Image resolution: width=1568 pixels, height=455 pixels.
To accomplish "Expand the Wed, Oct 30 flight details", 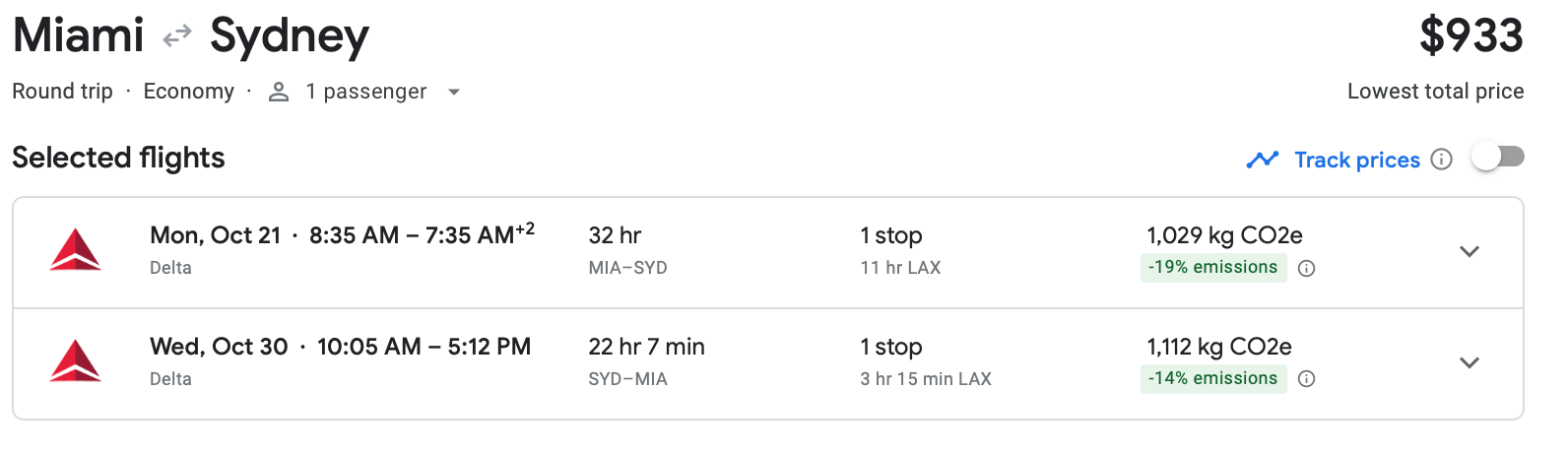I will tap(1470, 363).
